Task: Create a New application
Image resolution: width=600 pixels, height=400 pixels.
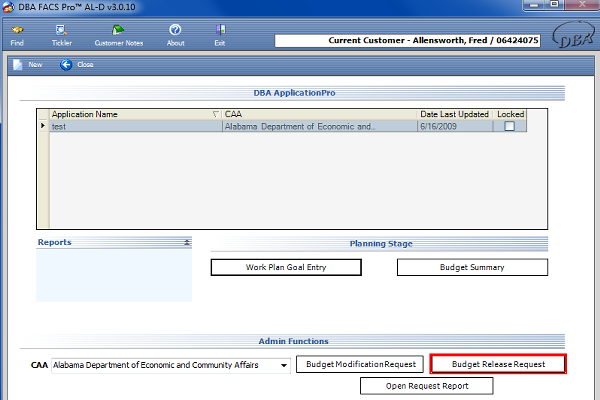Action: pos(28,65)
